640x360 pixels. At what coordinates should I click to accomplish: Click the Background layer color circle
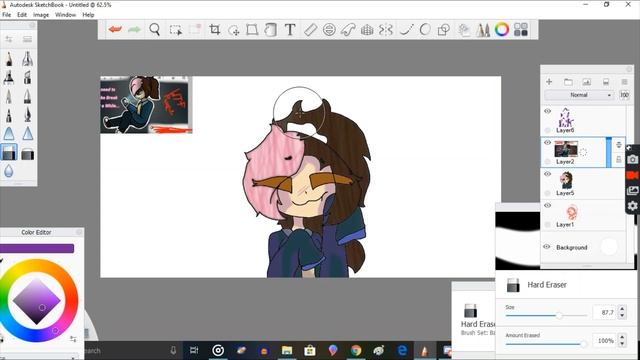(x=609, y=247)
